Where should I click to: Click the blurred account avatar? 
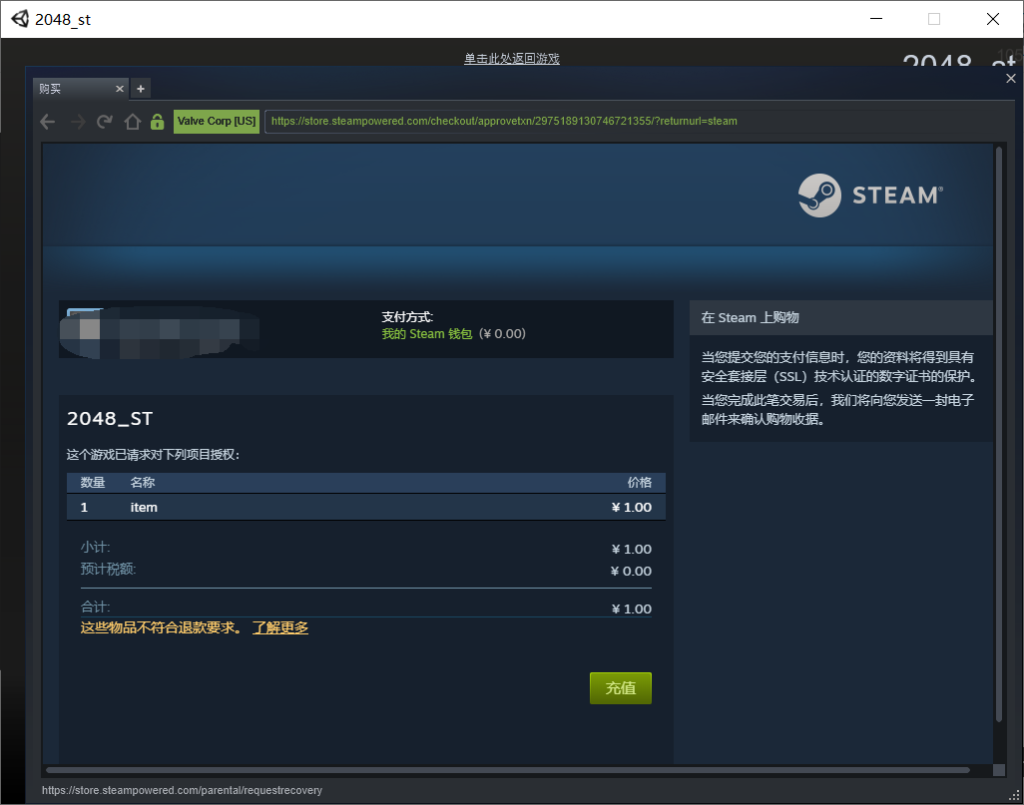point(85,329)
